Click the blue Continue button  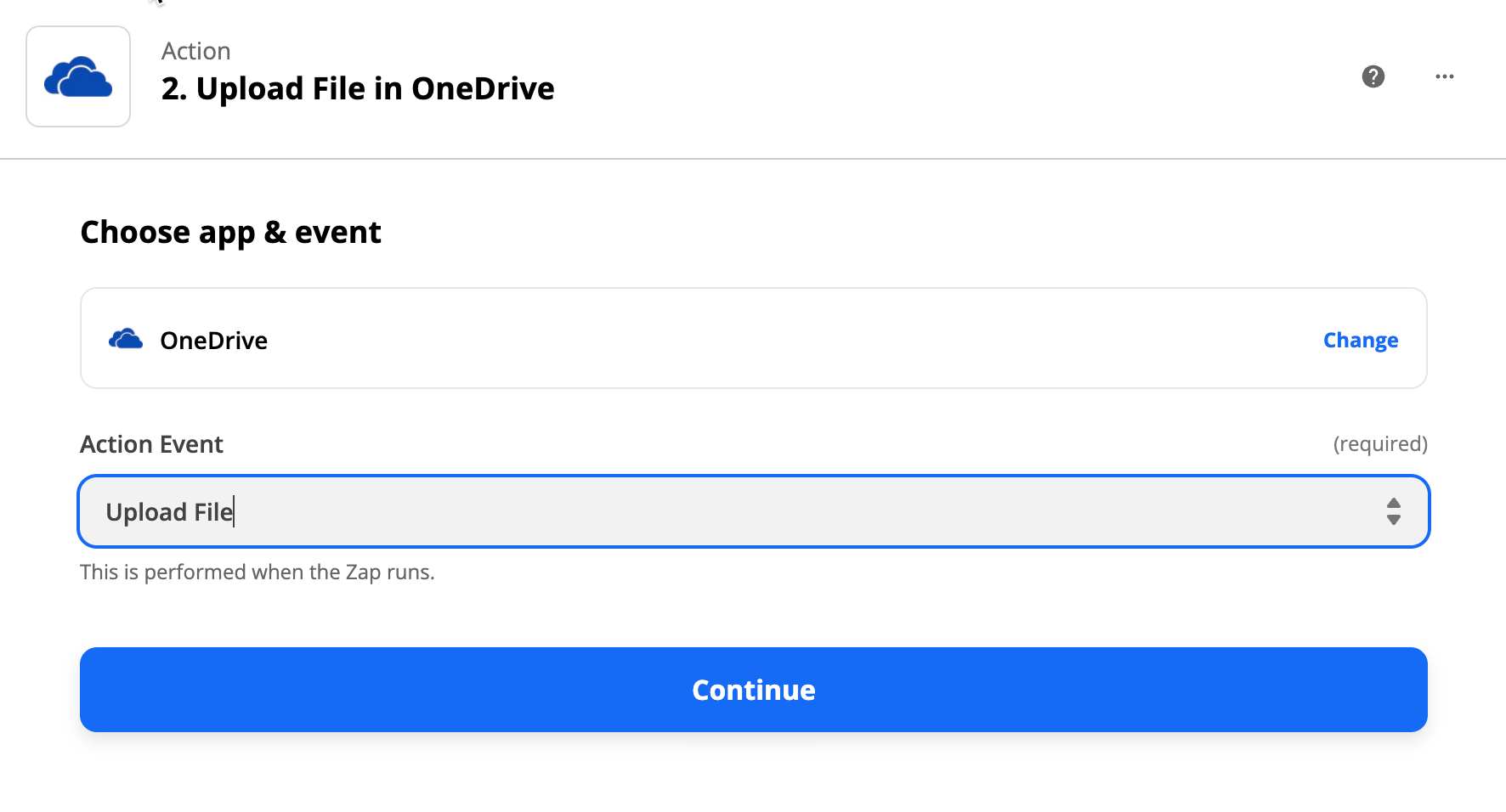(754, 690)
